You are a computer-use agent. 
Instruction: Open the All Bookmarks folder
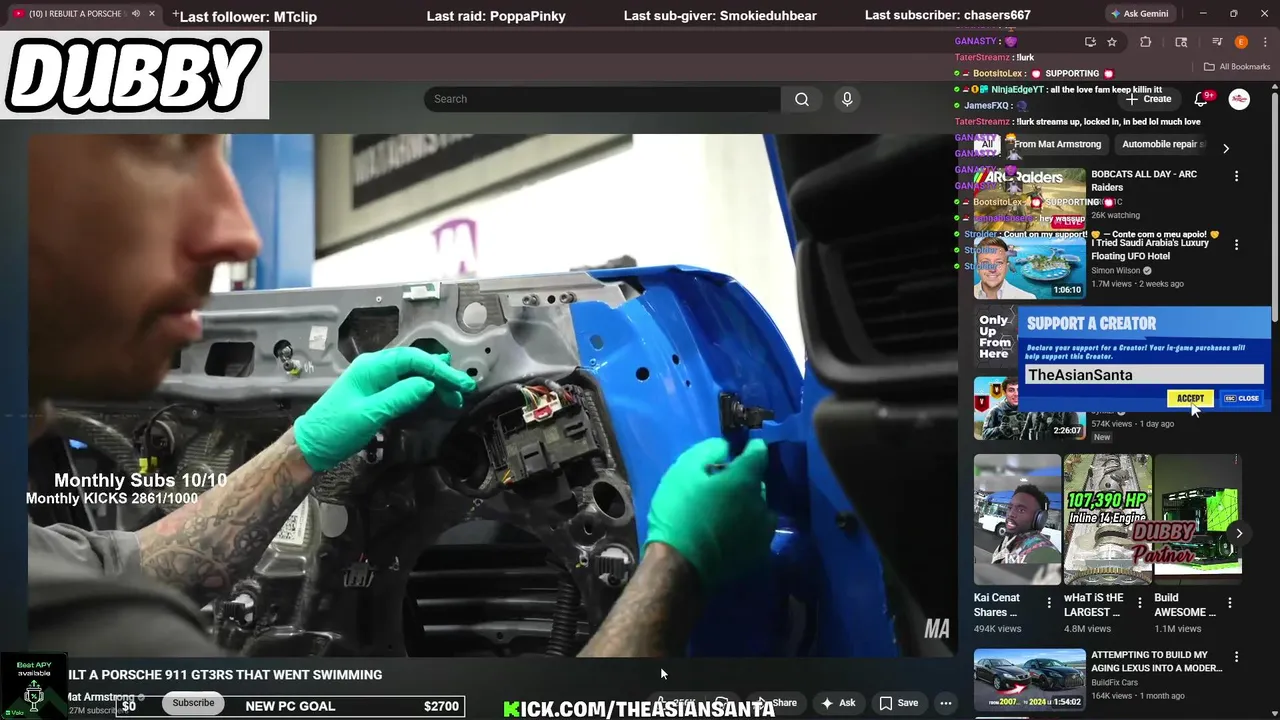click(1237, 67)
